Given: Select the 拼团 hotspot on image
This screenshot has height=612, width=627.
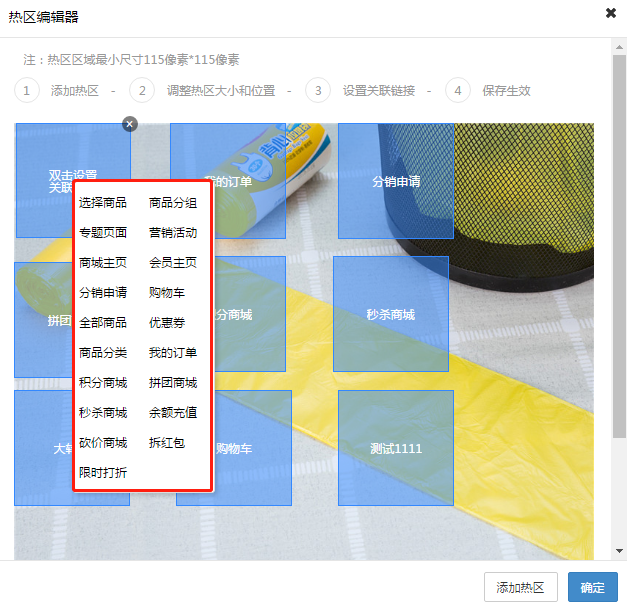Looking at the screenshot, I should coord(43,320).
